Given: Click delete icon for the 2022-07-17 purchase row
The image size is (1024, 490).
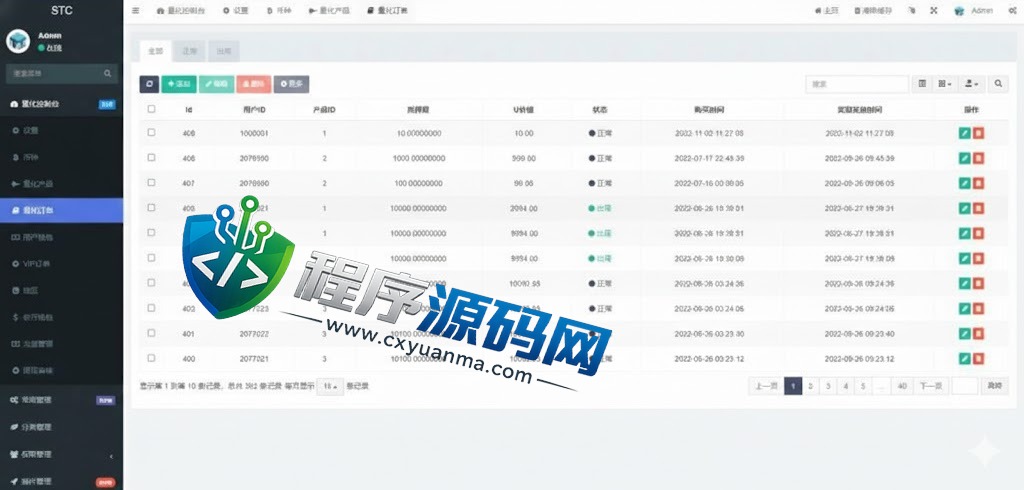Looking at the screenshot, I should pos(978,159).
